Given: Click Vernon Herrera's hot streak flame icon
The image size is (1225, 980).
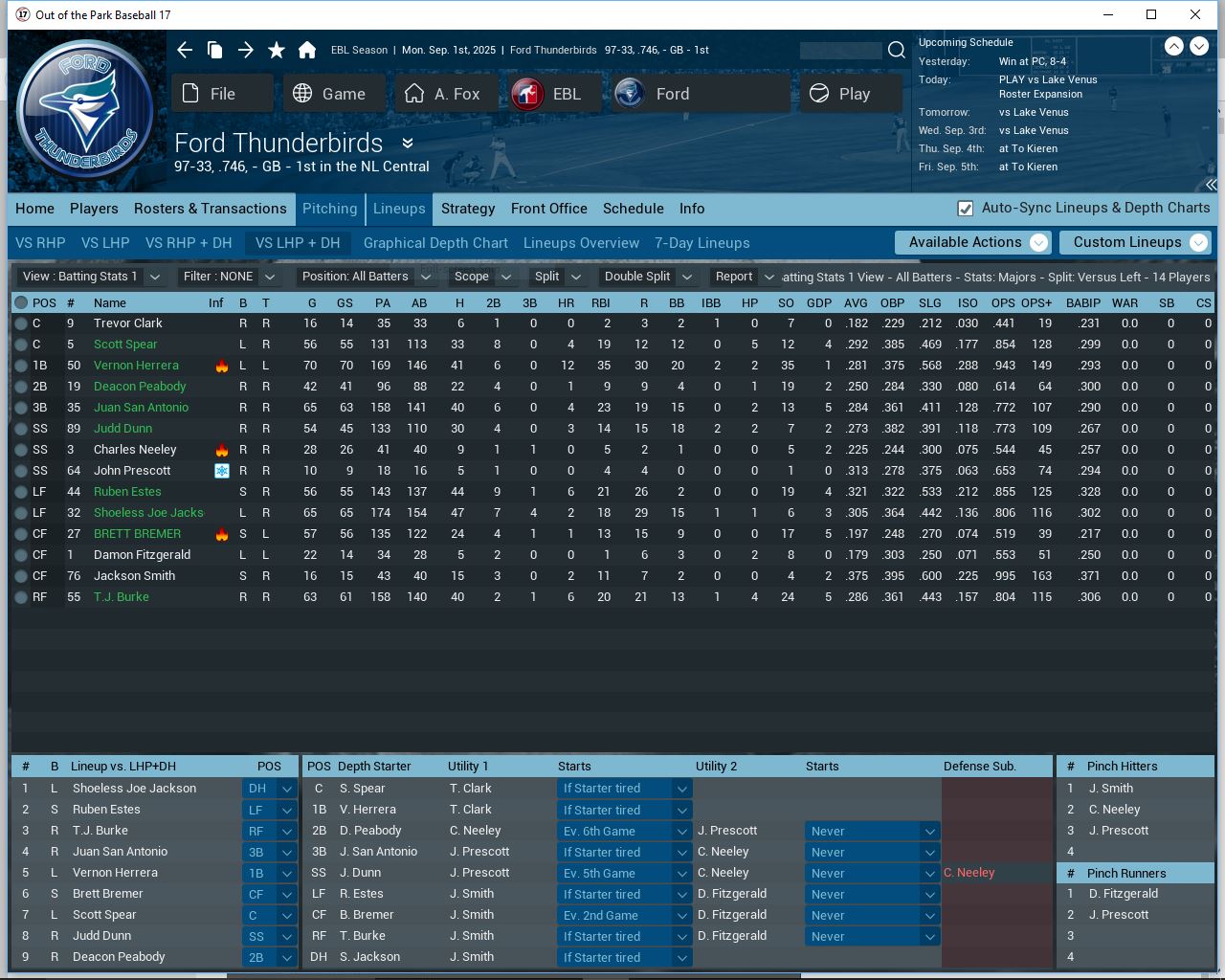Looking at the screenshot, I should 222,366.
